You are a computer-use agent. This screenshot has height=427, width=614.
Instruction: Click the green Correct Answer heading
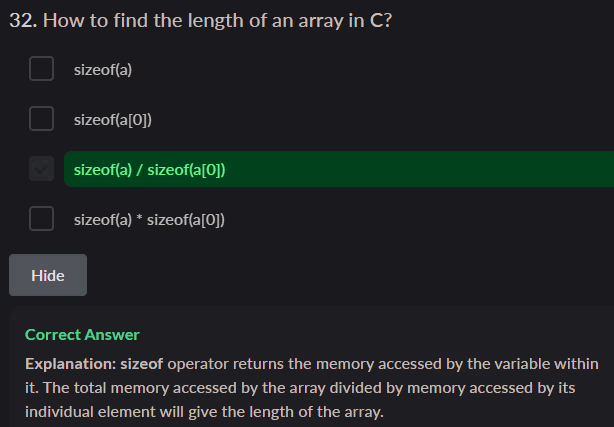[82, 335]
